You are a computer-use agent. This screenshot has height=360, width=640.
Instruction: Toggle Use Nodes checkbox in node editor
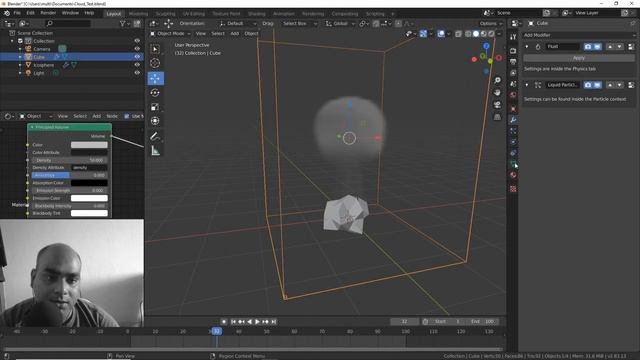127,116
